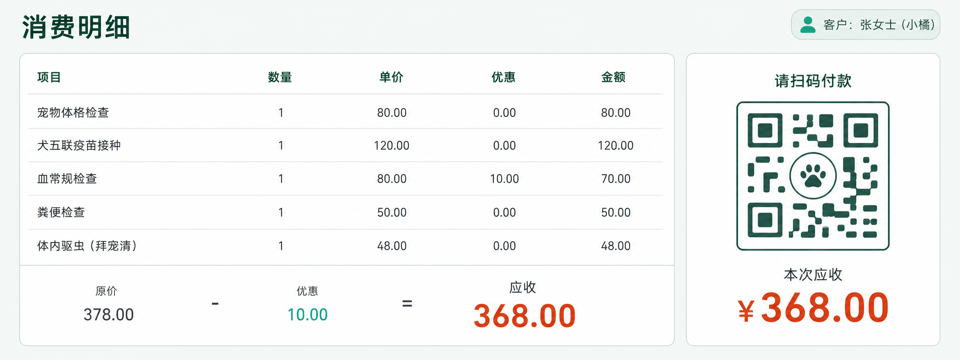960x360 pixels.
Task: Click unit price 80.00 of 血常规检查
Action: click(392, 179)
